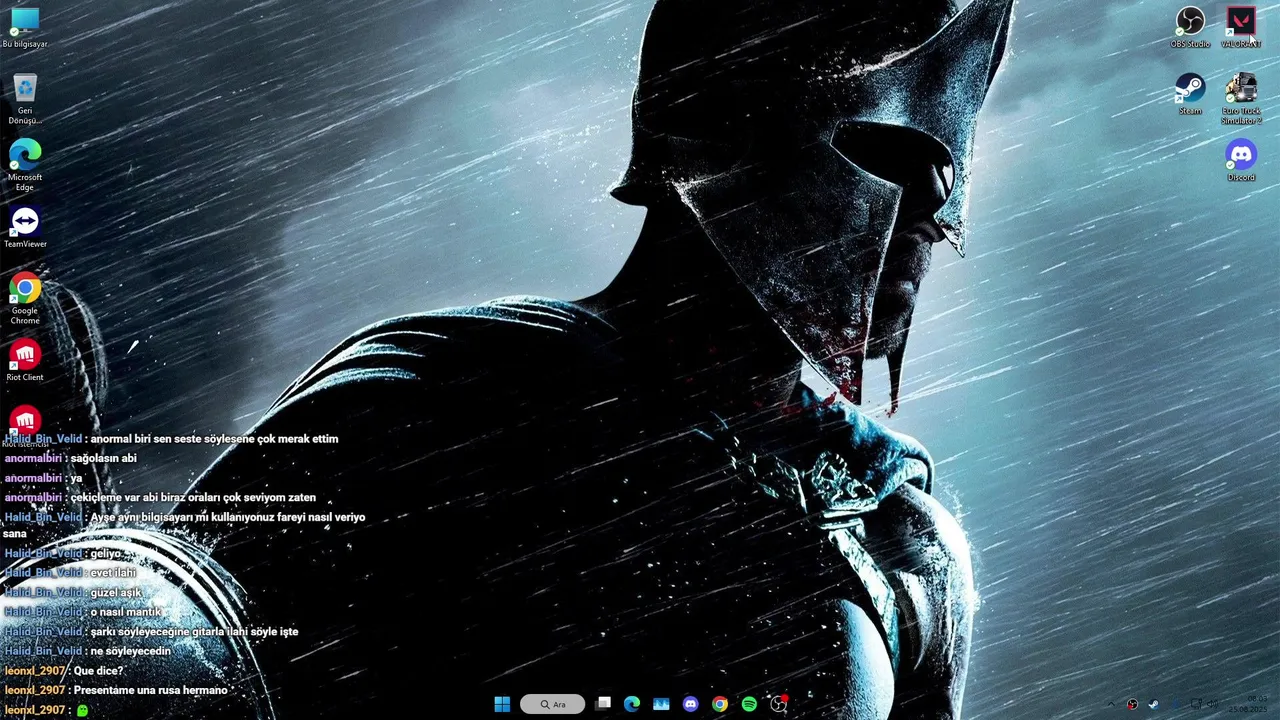Open Task View from the taskbar
This screenshot has width=1280, height=720.
603,704
